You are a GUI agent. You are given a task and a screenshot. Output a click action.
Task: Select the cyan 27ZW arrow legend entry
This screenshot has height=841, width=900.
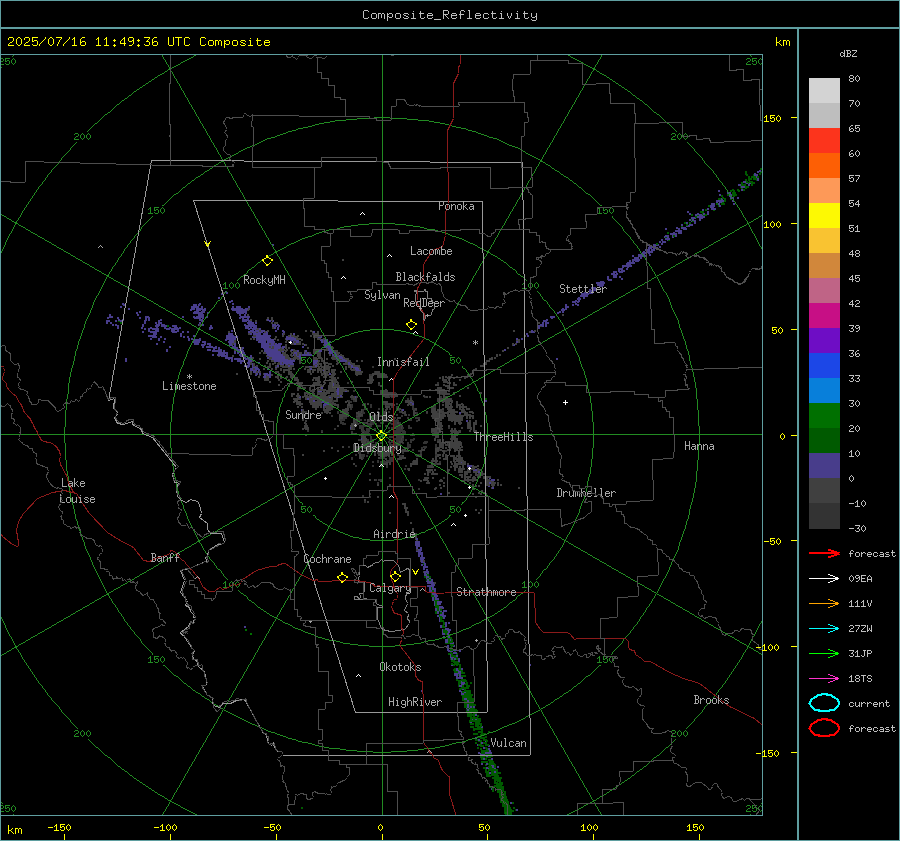(824, 629)
